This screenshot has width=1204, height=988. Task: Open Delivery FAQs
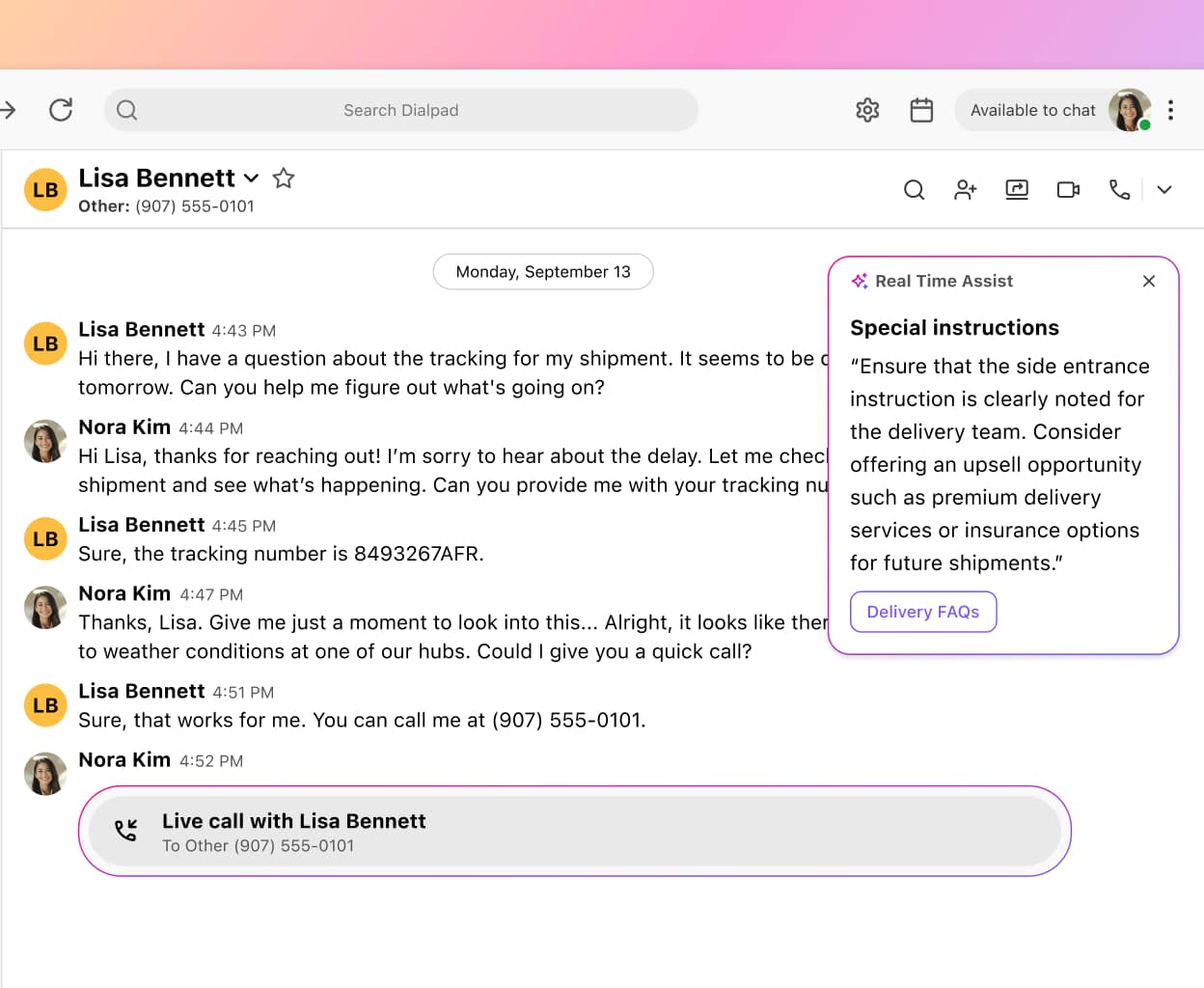922,612
